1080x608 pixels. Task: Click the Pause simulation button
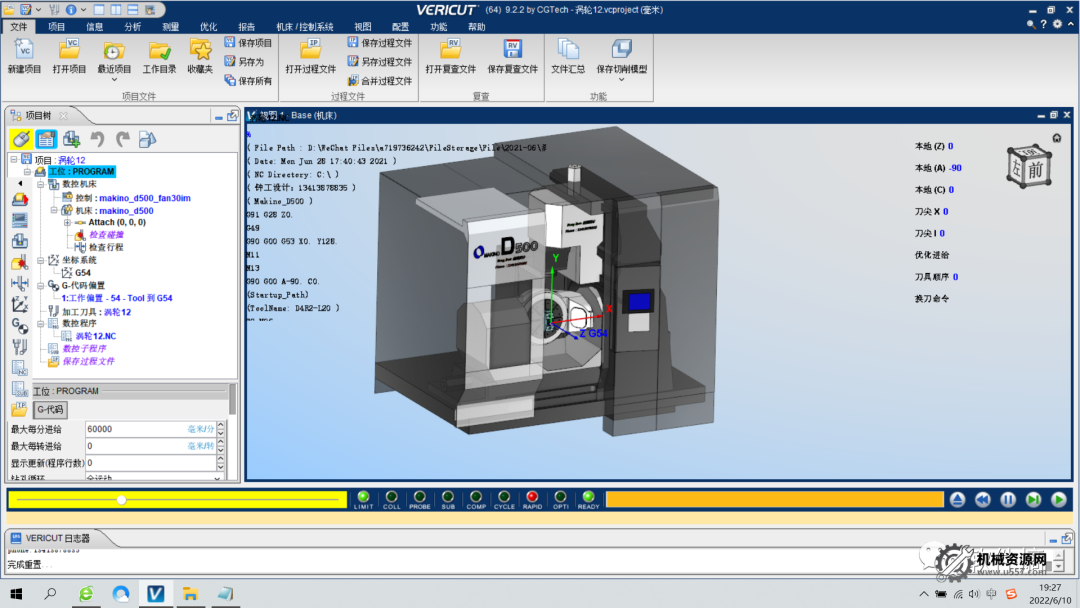pos(1008,499)
